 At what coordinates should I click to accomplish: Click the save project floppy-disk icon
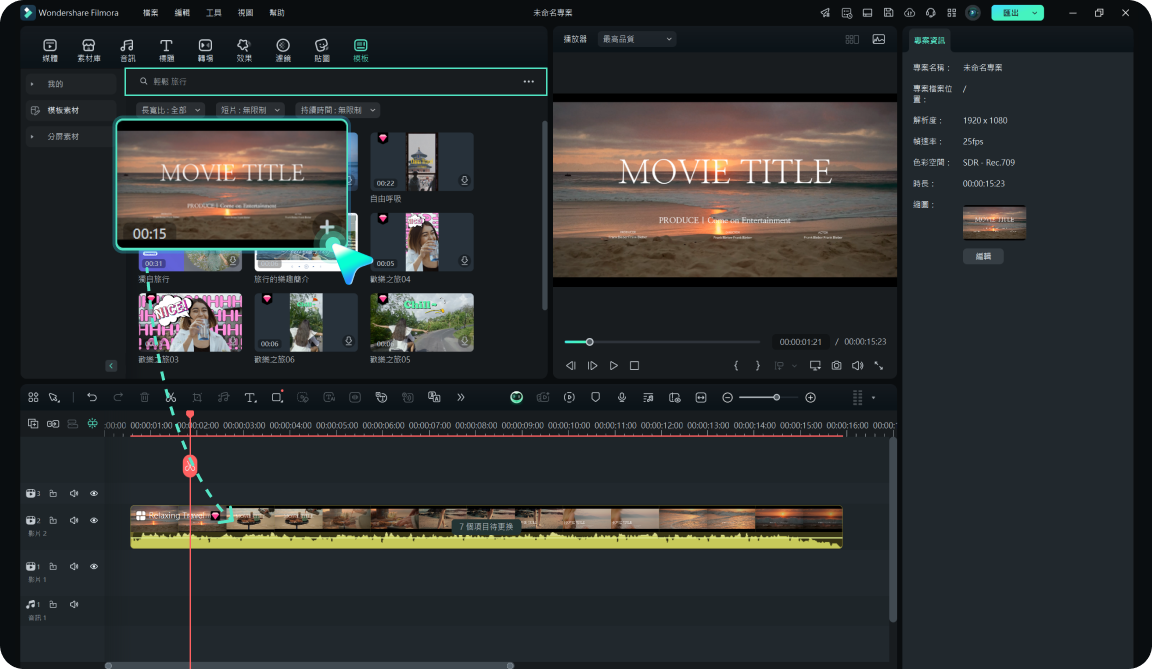pos(888,12)
